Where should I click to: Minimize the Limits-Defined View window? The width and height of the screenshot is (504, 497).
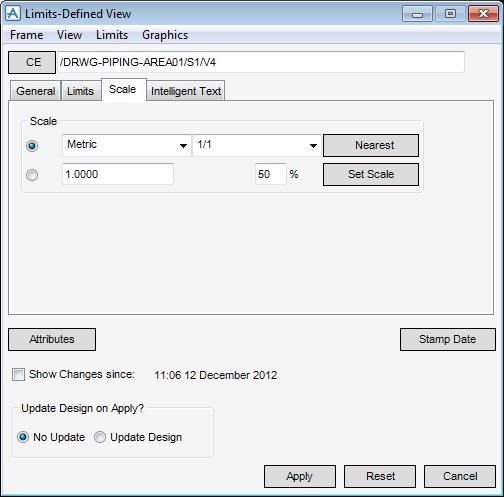pos(417,14)
